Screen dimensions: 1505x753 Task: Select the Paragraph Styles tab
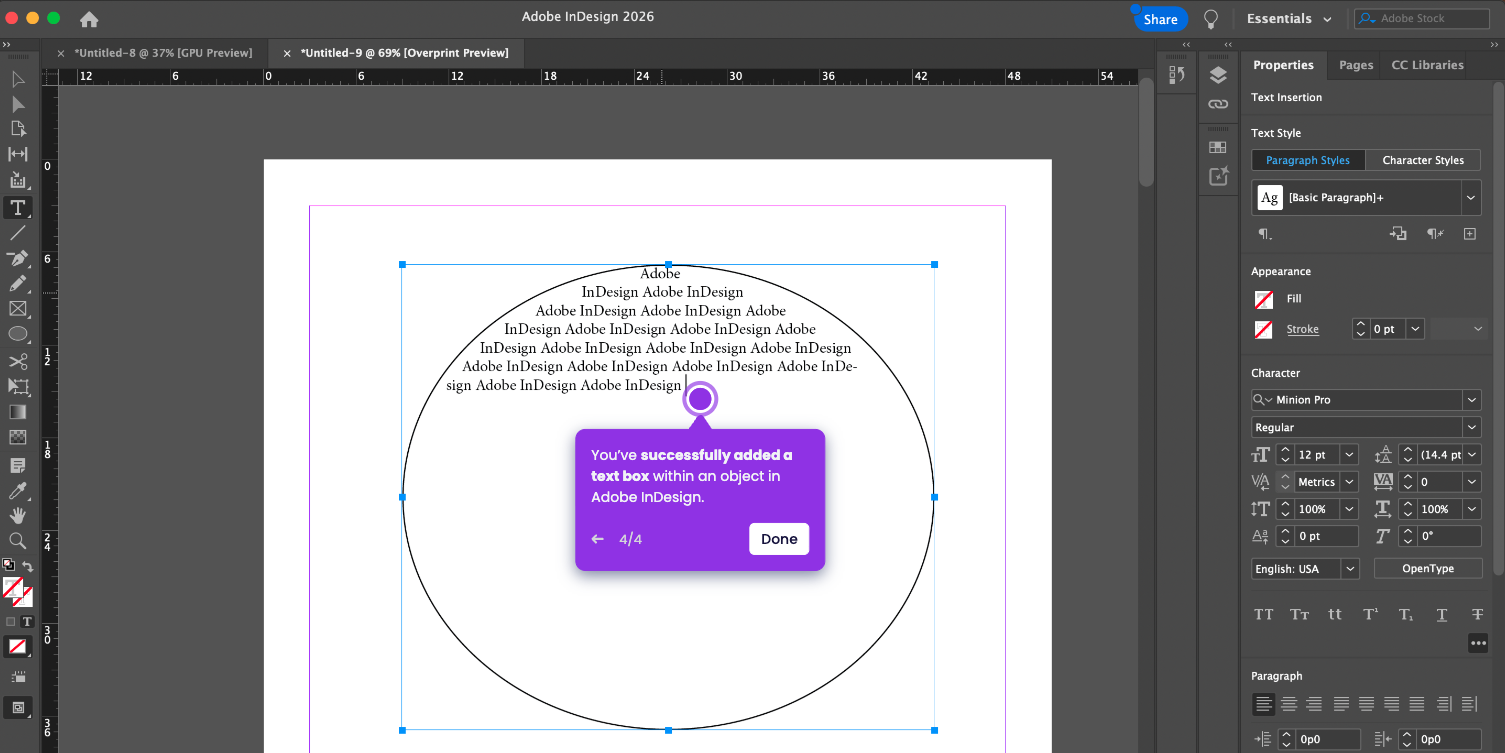(x=1308, y=160)
